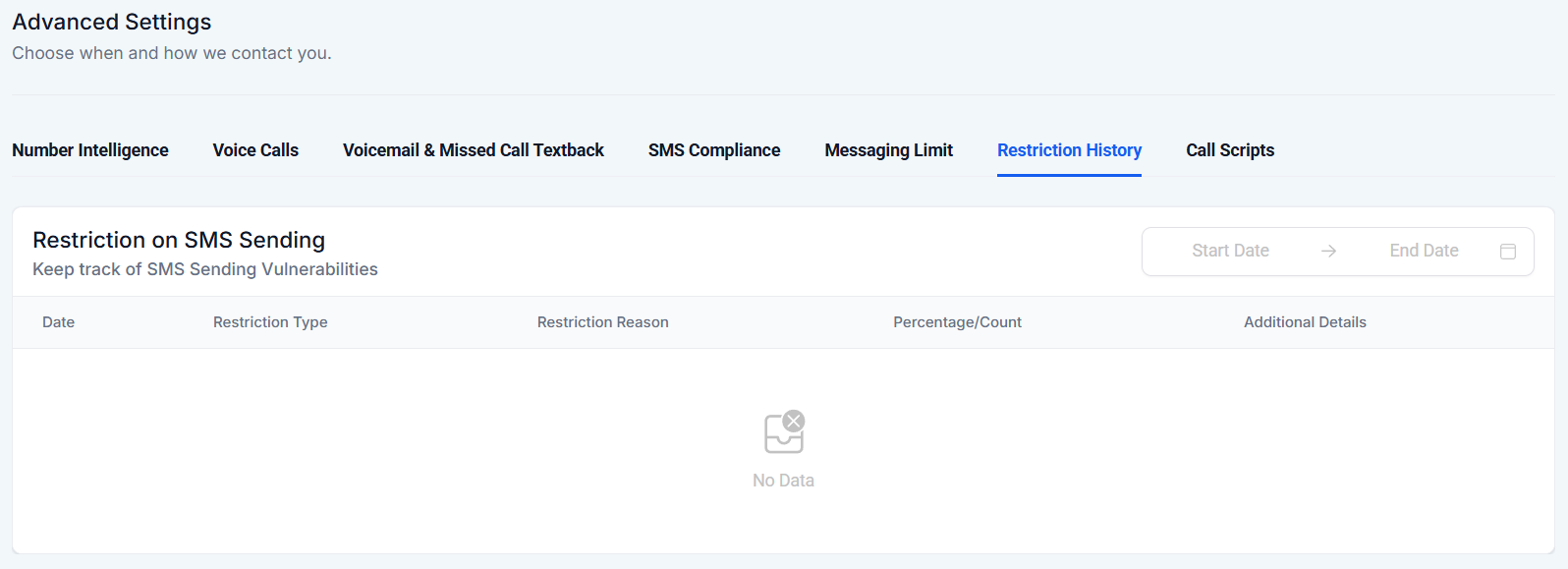
Task: Go to the SMS Compliance tab
Action: (713, 150)
